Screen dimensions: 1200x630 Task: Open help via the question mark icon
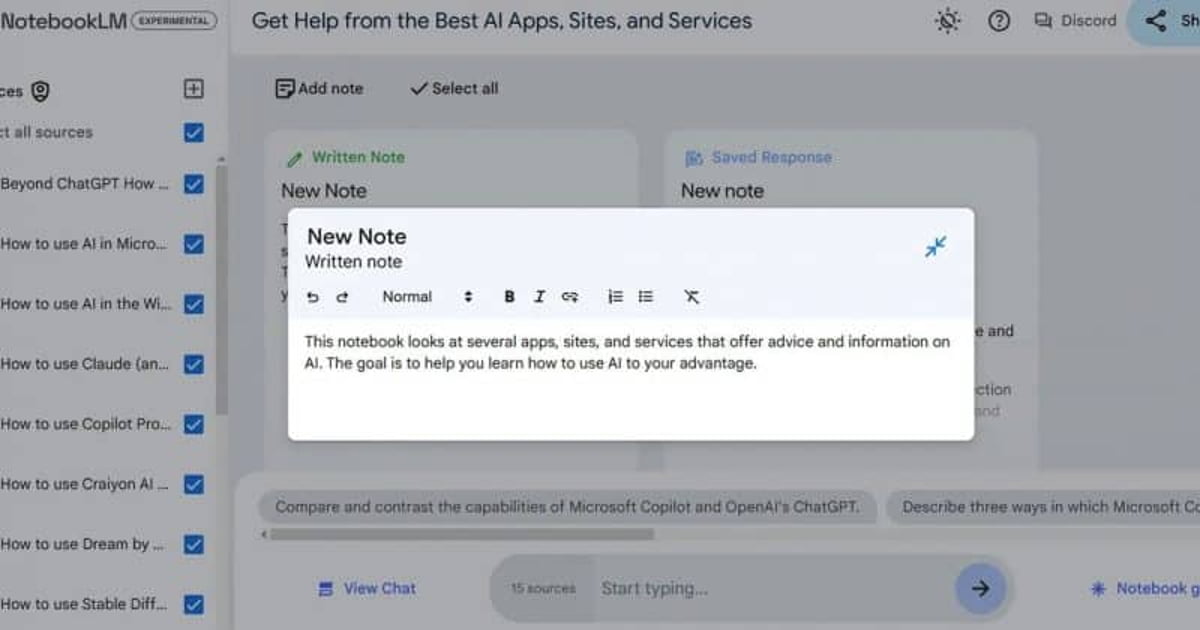[x=999, y=21]
